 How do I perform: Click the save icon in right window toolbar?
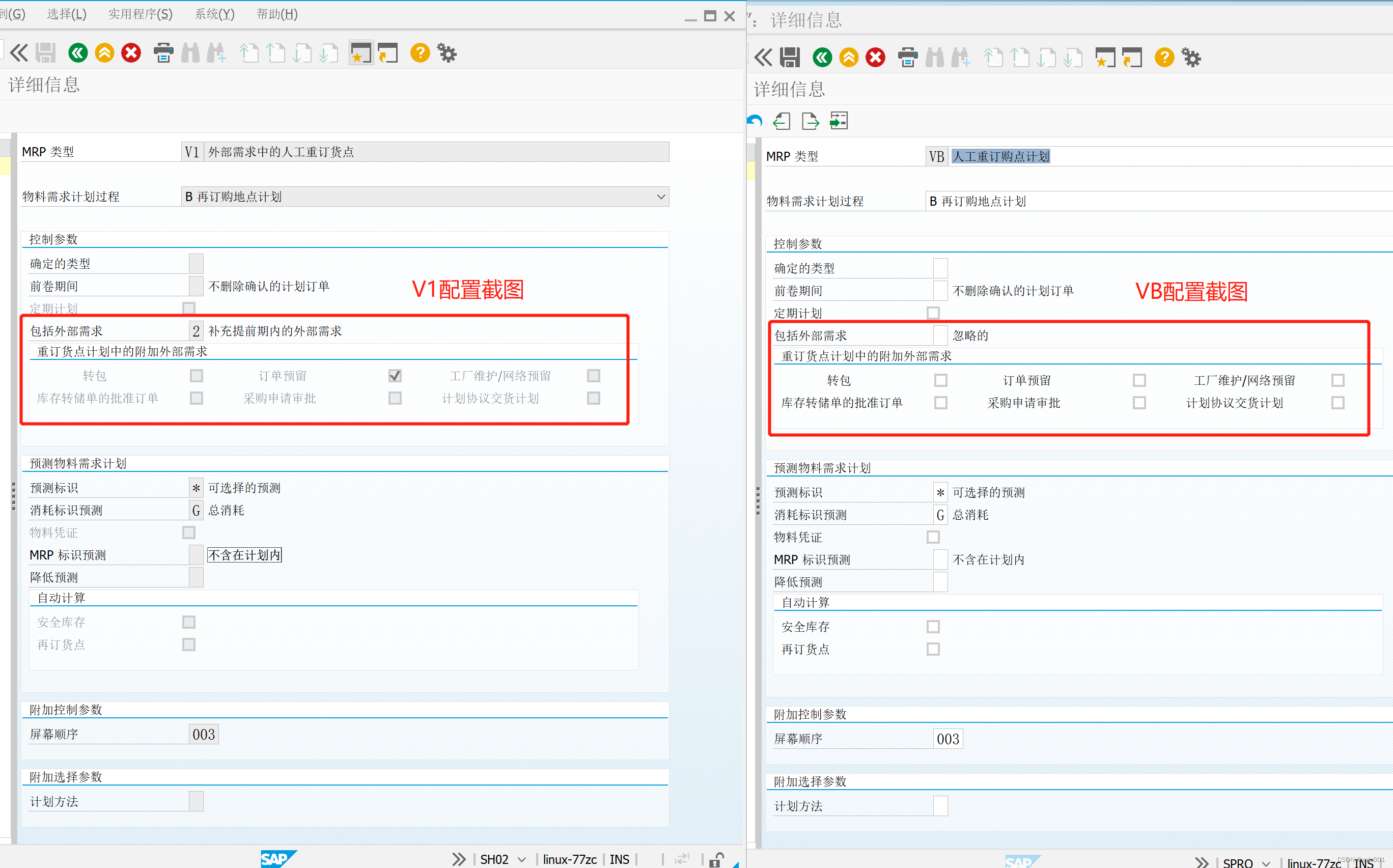(790, 58)
